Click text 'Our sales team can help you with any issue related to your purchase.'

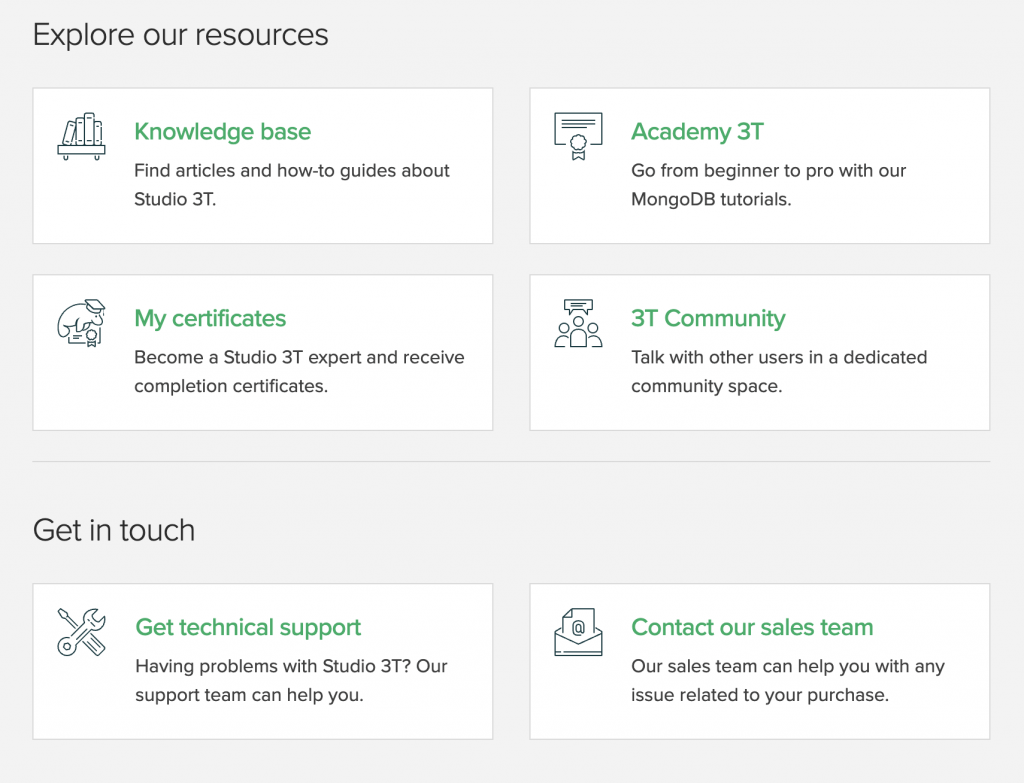[788, 680]
